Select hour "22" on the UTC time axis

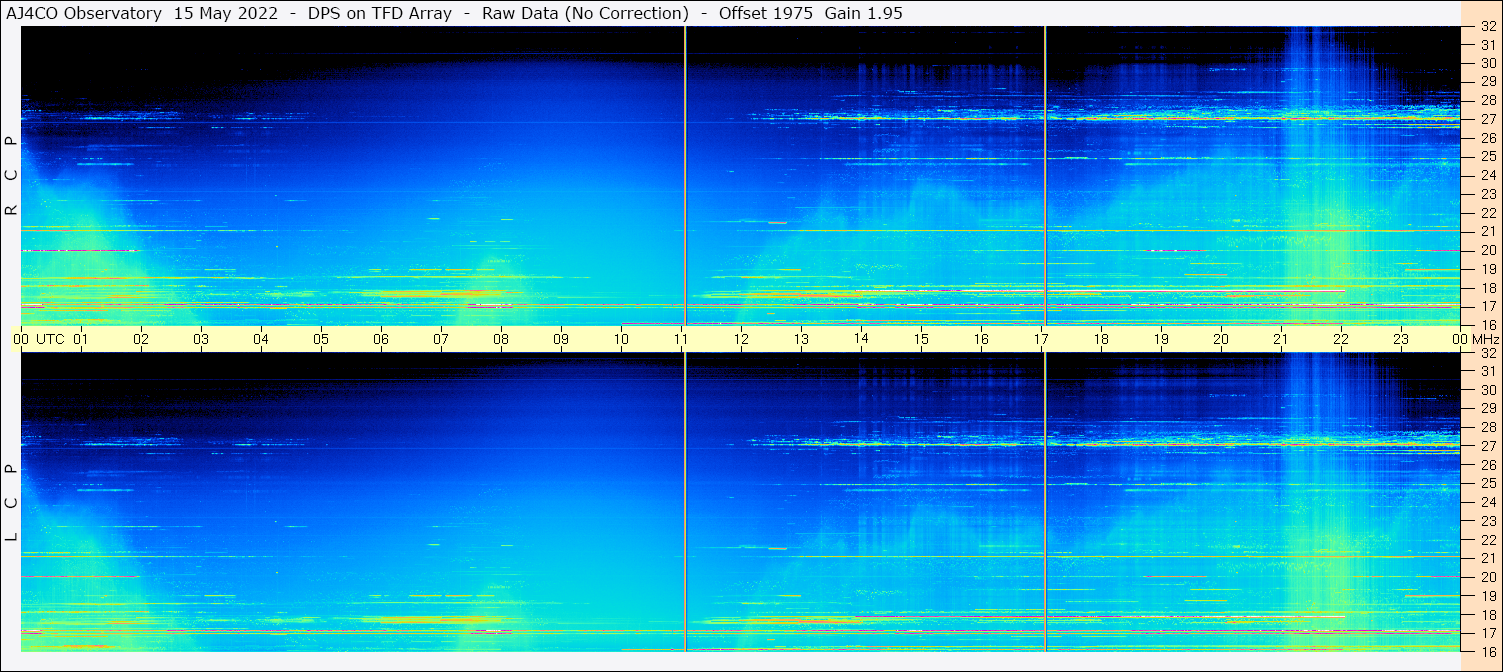point(1341,339)
